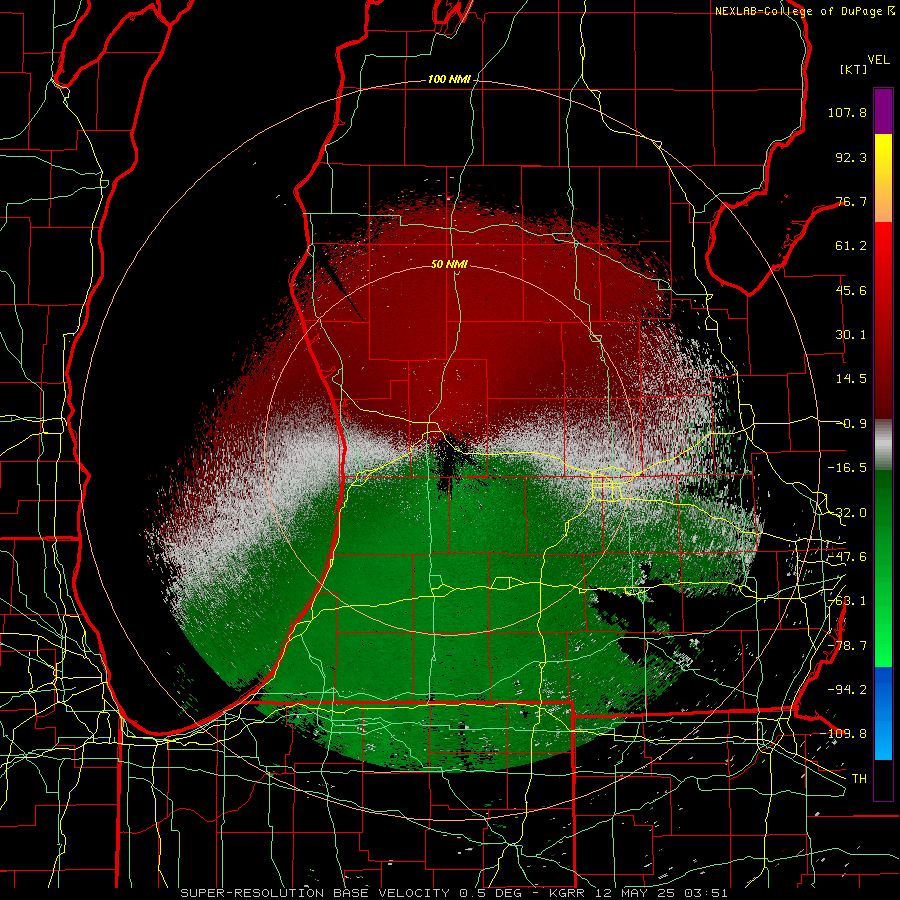Click the VEL legend title
This screenshot has height=900, width=900.
tap(878, 59)
